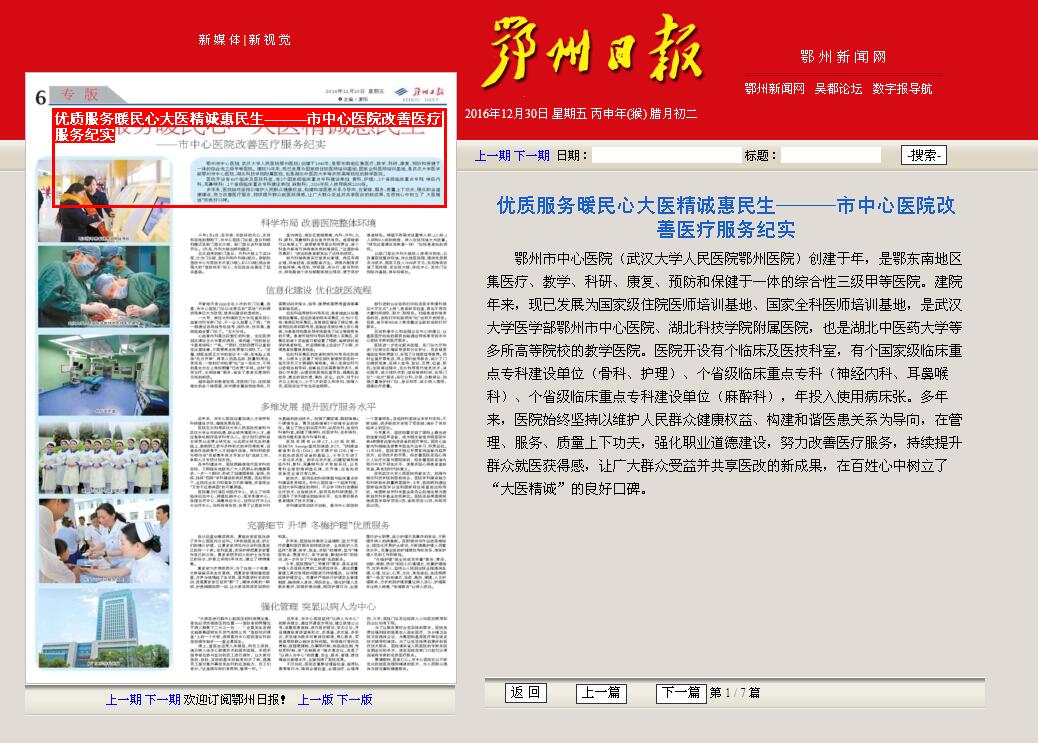This screenshot has height=743, width=1038.
Task: Click the surgeons operating photo on the page
Action: [x=104, y=286]
